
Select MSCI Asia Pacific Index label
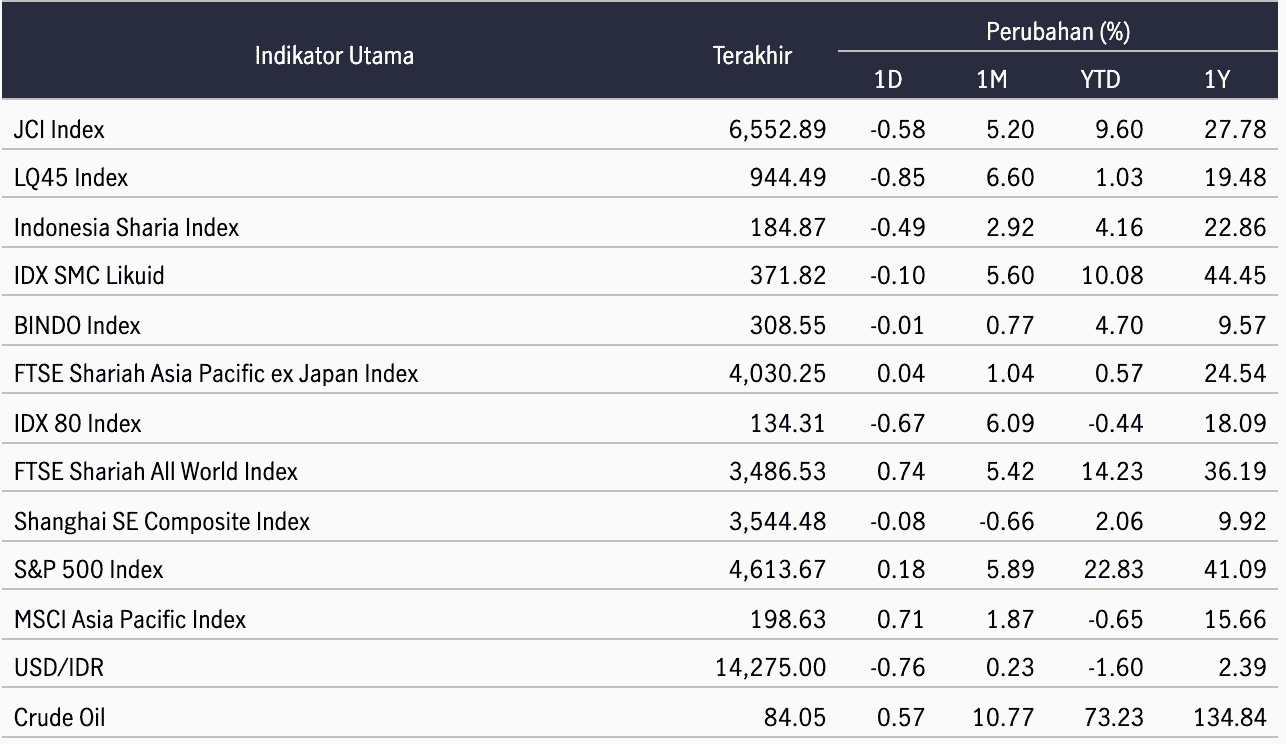click(130, 619)
